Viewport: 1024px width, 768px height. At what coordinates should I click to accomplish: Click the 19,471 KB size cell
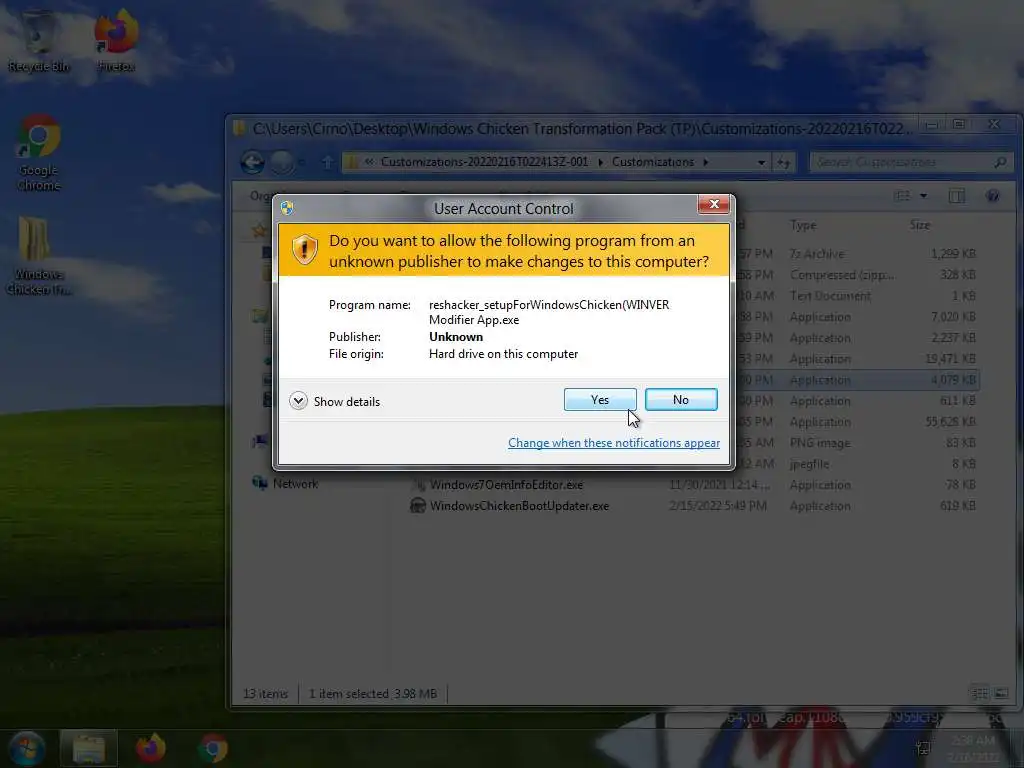[x=950, y=359]
